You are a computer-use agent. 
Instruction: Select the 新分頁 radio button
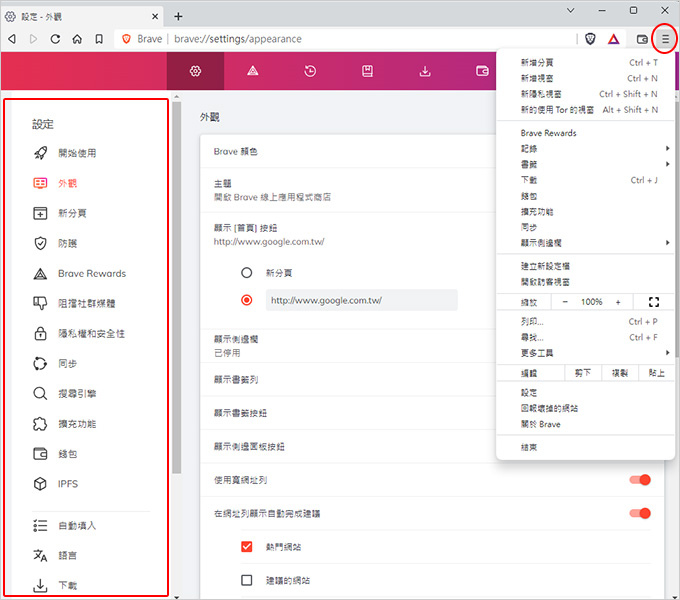(x=246, y=273)
